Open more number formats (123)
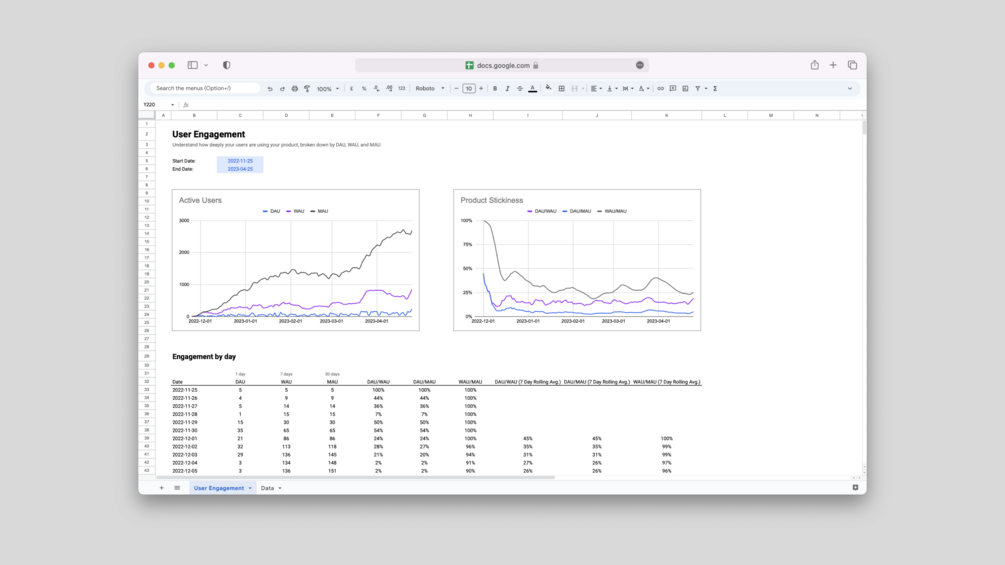The image size is (1005, 565). pyautogui.click(x=401, y=88)
